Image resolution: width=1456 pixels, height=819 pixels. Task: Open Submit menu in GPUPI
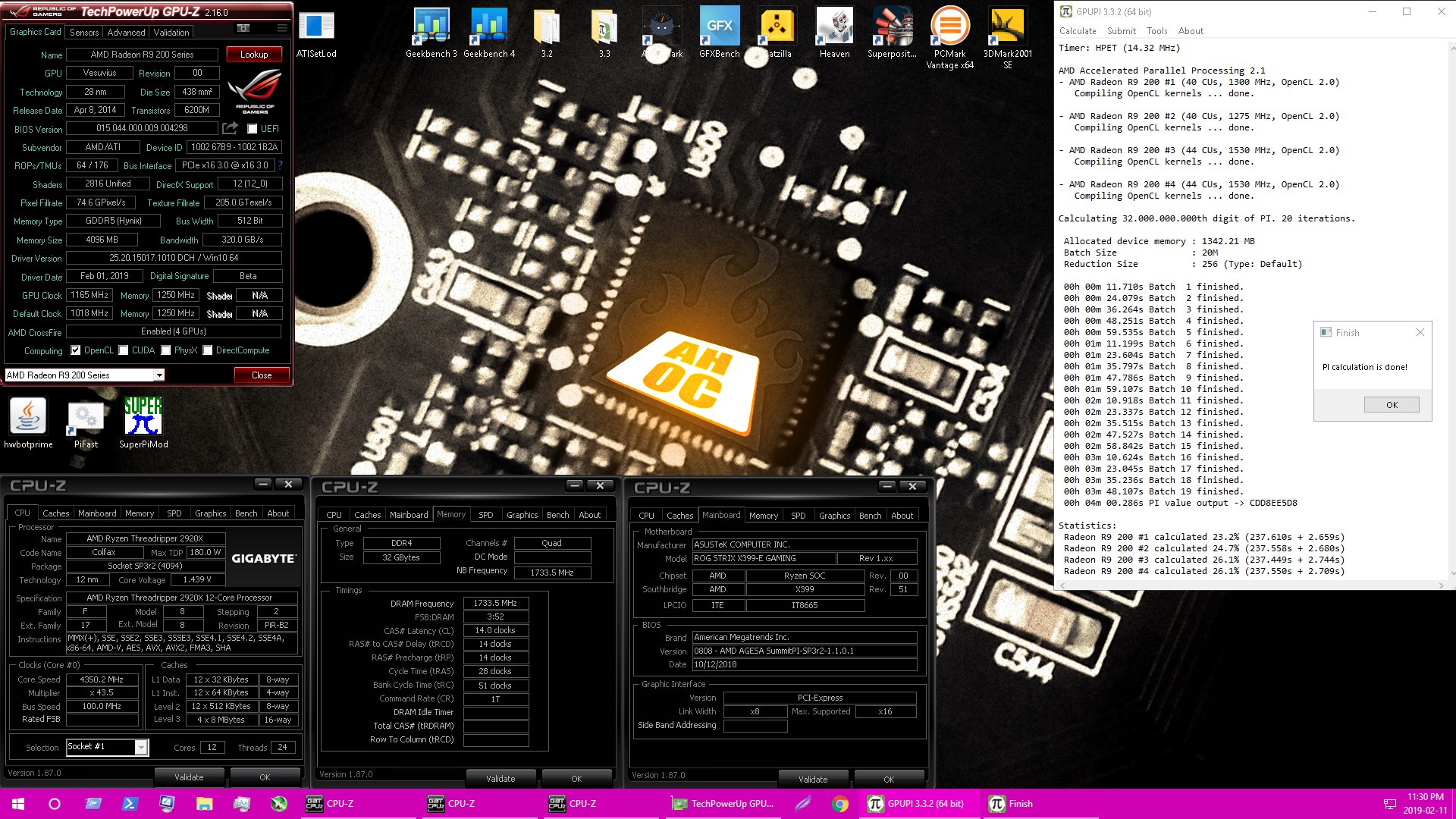point(1121,31)
